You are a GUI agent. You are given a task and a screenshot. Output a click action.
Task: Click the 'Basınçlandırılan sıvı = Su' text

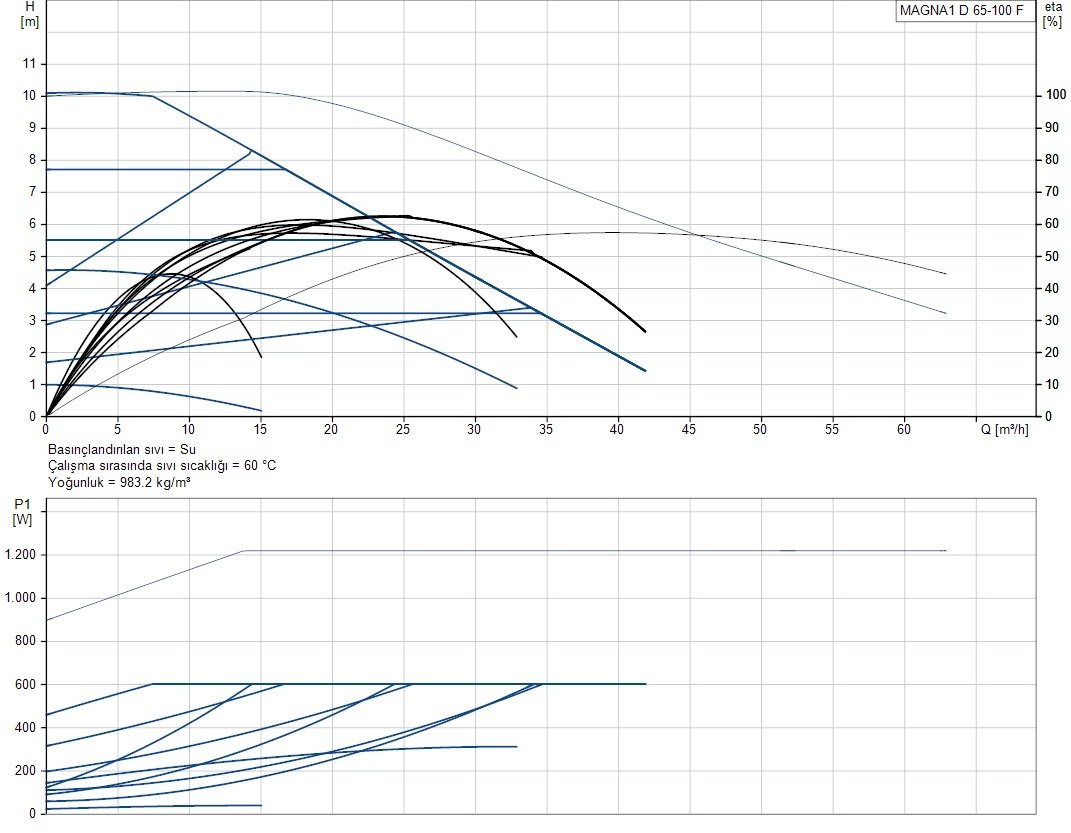(x=122, y=449)
